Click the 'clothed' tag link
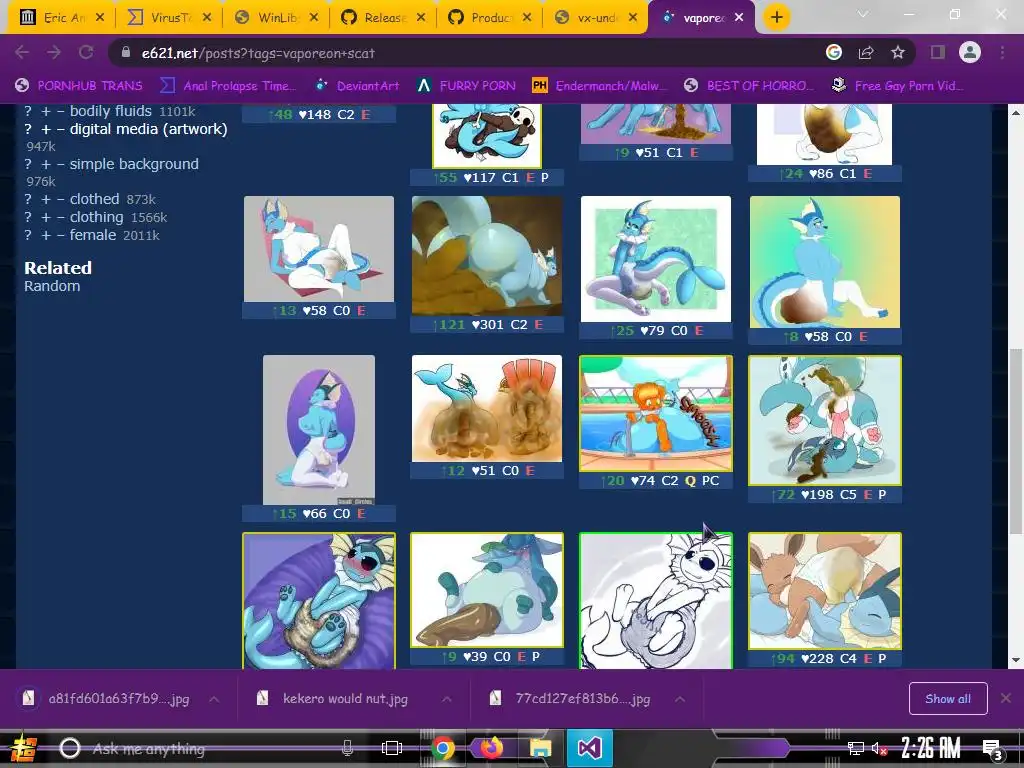1024x768 pixels. pyautogui.click(x=94, y=199)
